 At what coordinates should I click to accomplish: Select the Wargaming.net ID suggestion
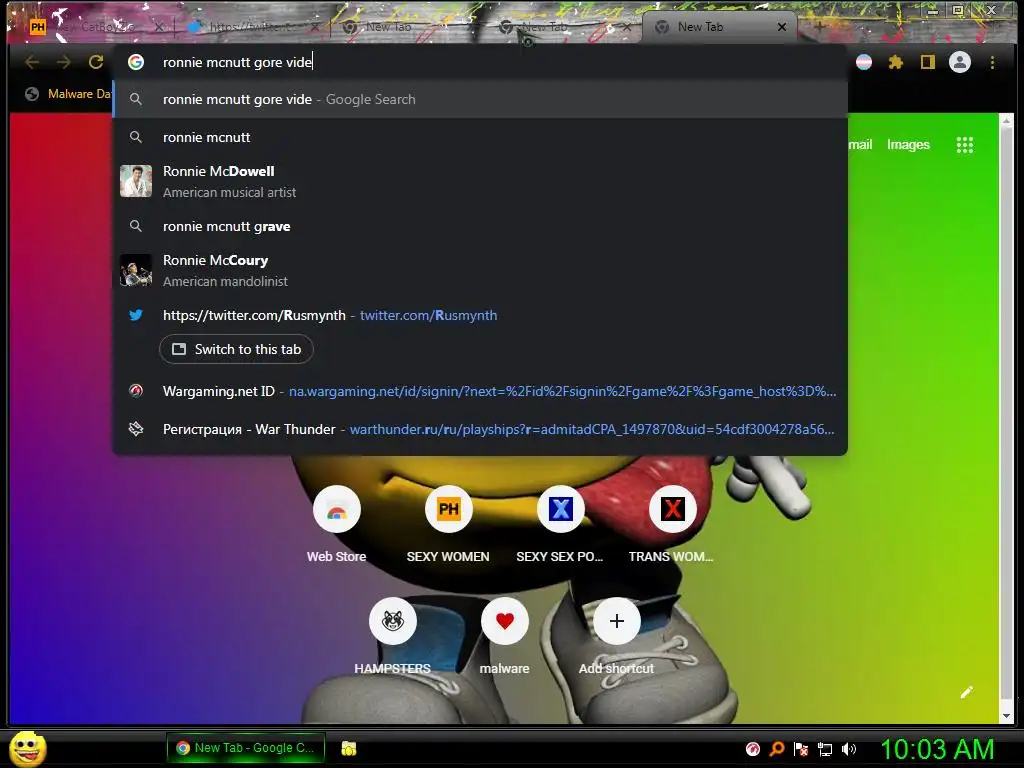coord(480,391)
